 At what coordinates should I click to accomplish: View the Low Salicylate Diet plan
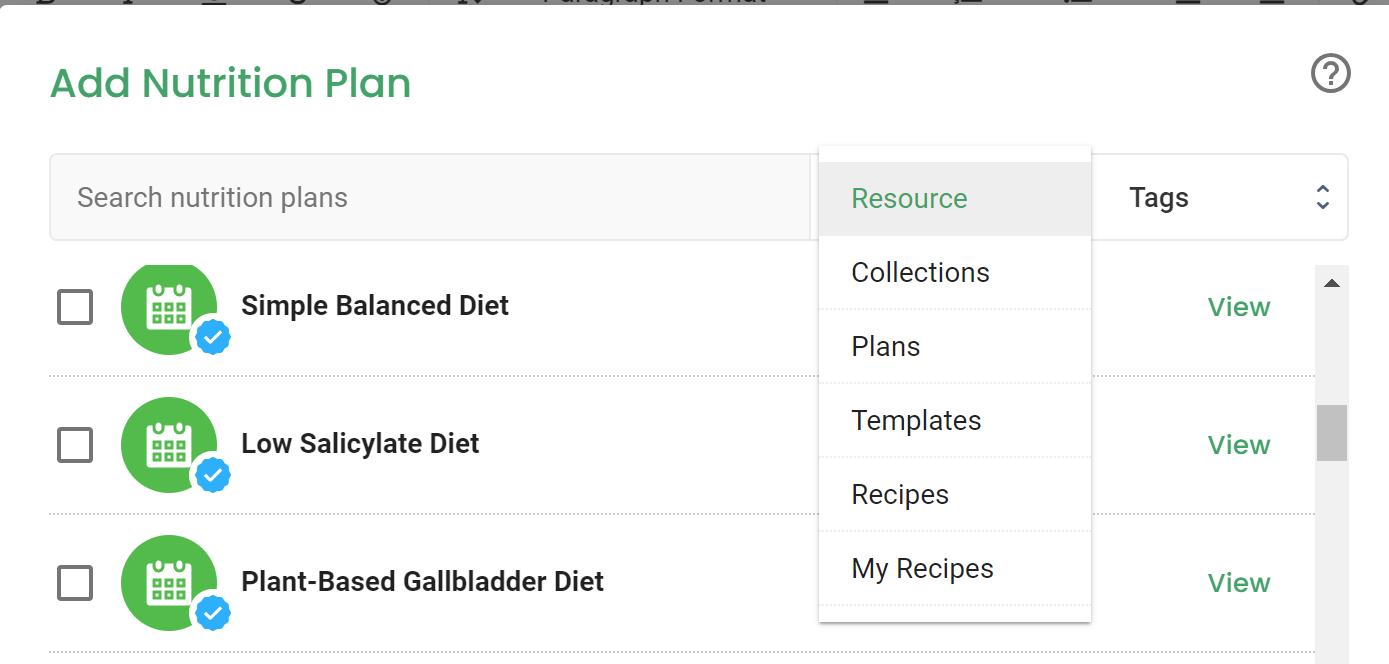[x=1239, y=445]
